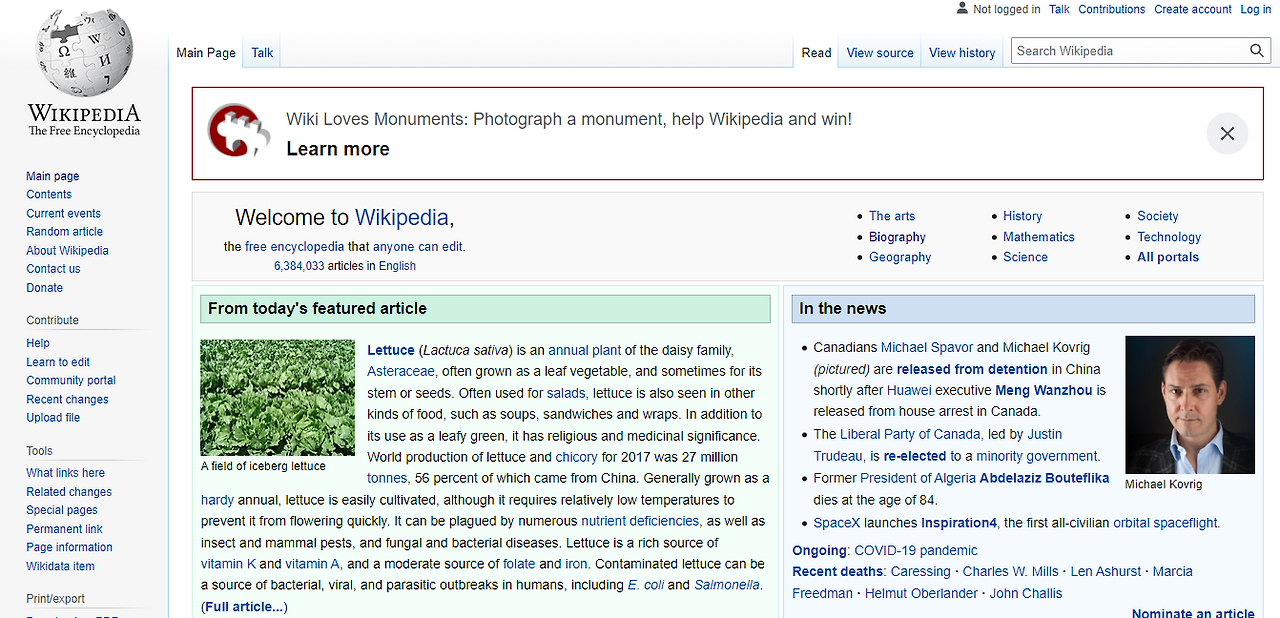The height and width of the screenshot is (618, 1280).
Task: Open the Technology portal link
Action: (1169, 237)
